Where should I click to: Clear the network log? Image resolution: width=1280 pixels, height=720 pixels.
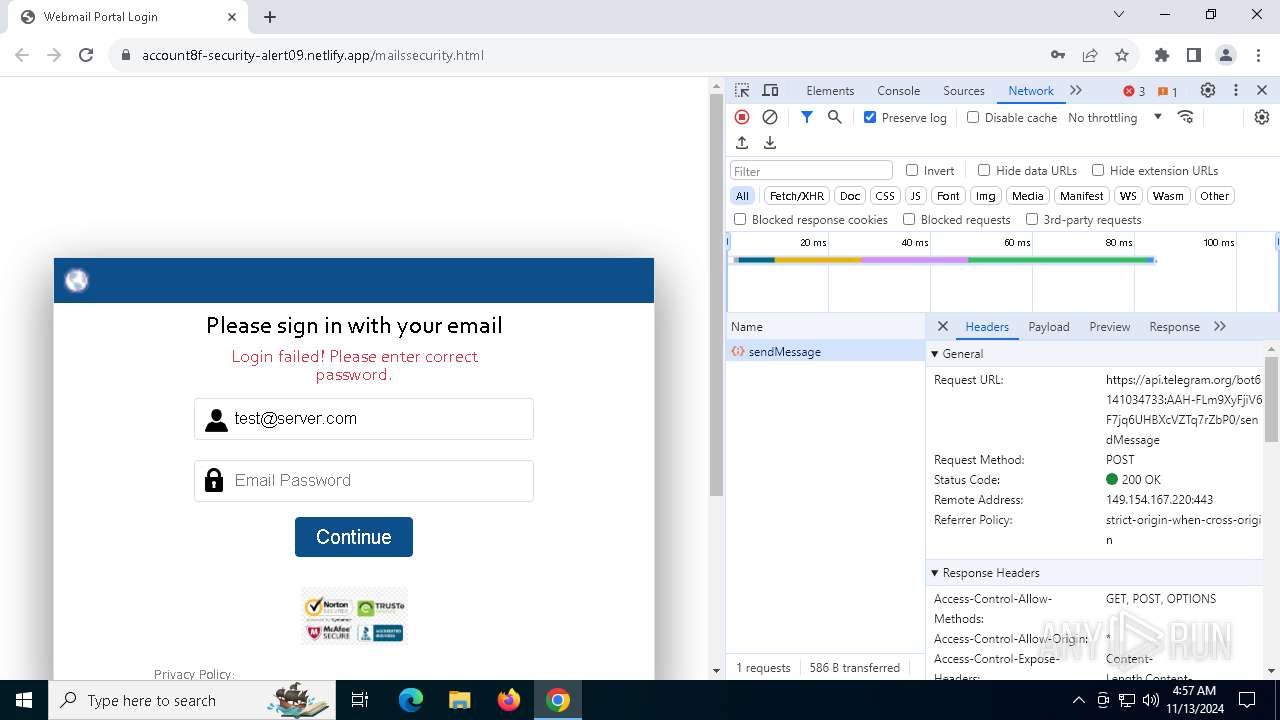click(770, 117)
